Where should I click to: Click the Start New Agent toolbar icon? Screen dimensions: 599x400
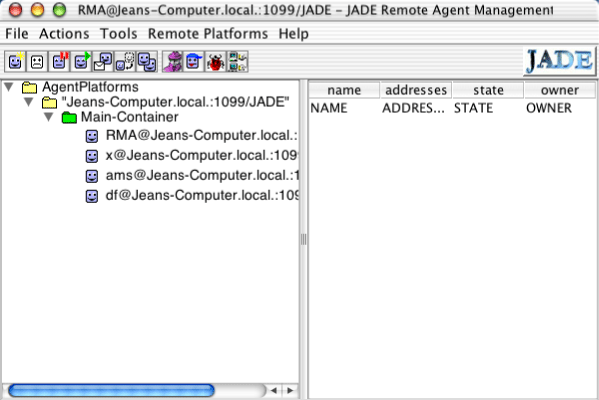pyautogui.click(x=15, y=61)
